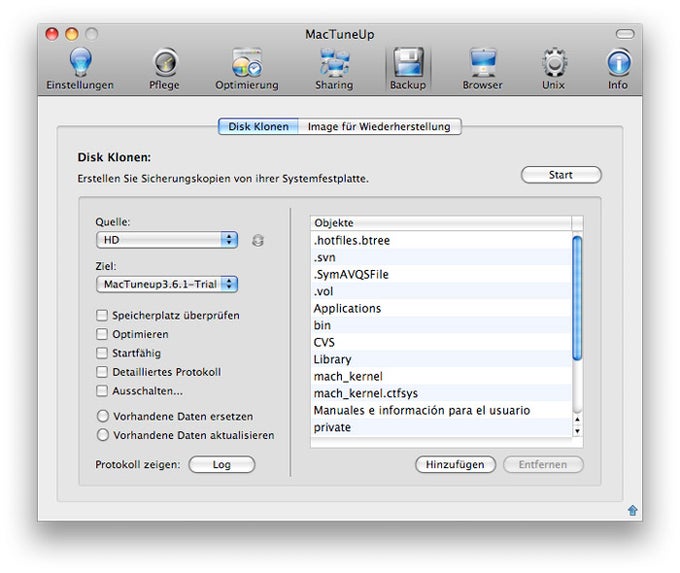Refresh source disks with reload icon
The width and height of the screenshot is (680, 573).
258,240
